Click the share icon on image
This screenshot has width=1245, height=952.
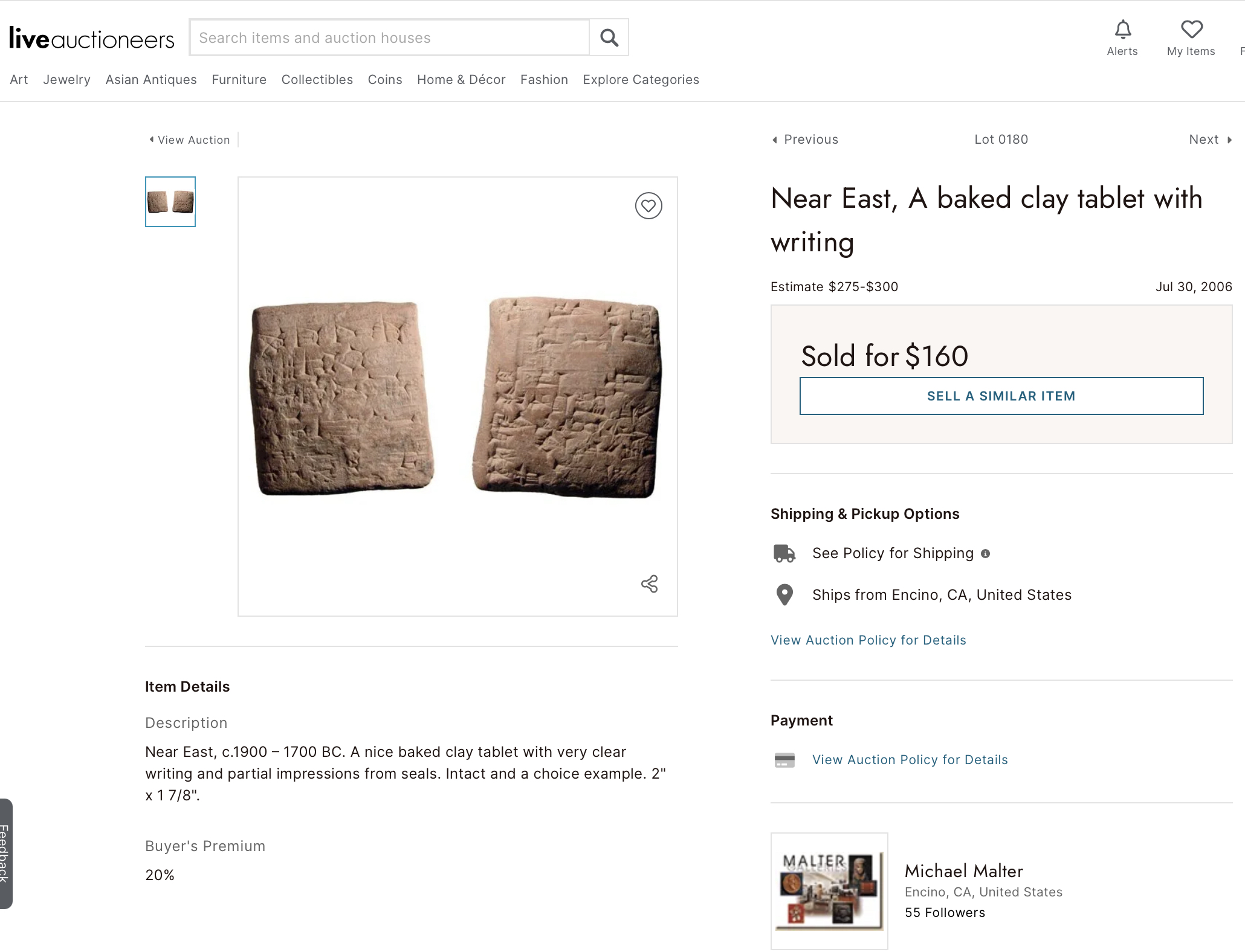pos(649,584)
